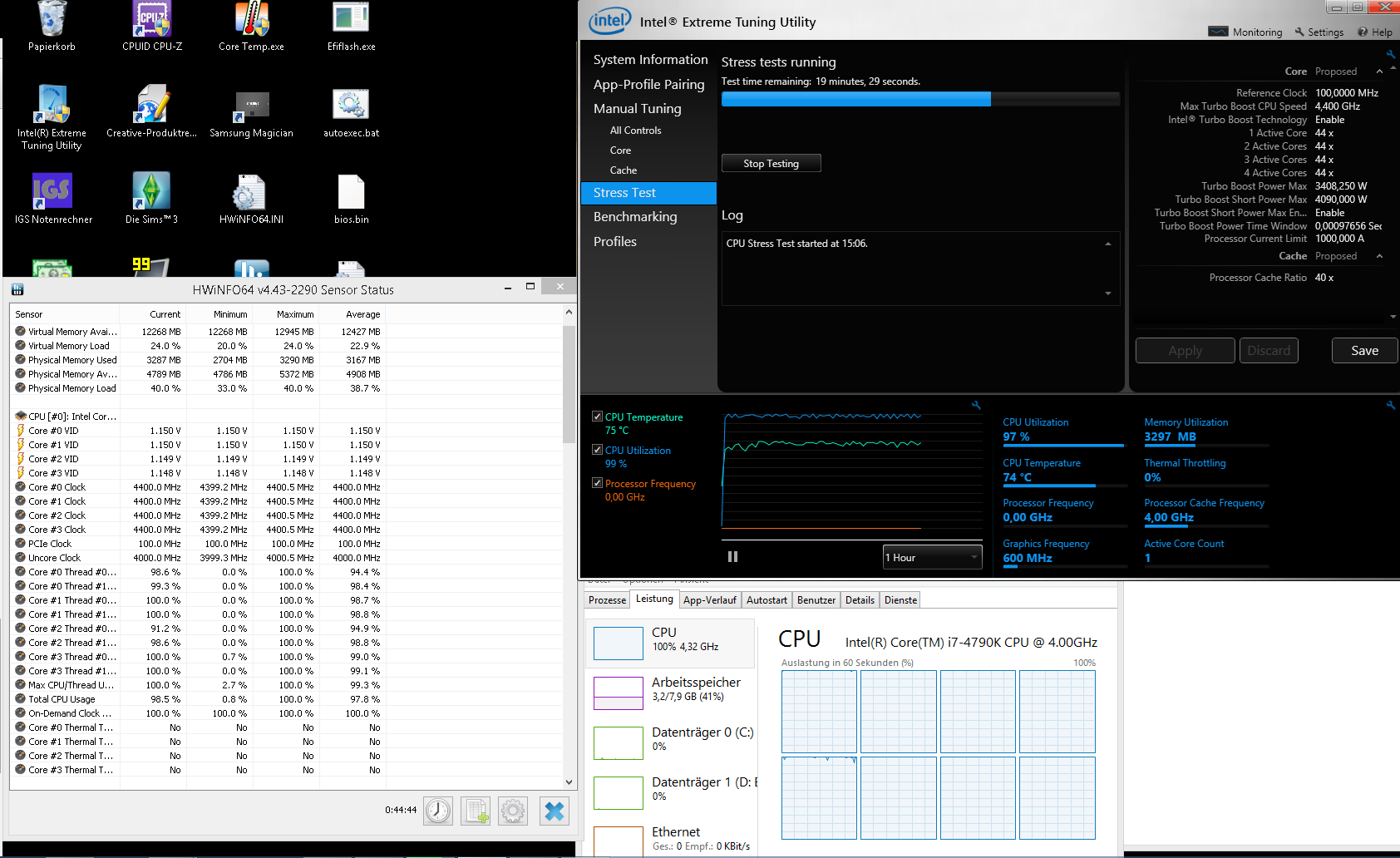Click the Stop Testing button
The image size is (1400, 858).
click(x=771, y=164)
